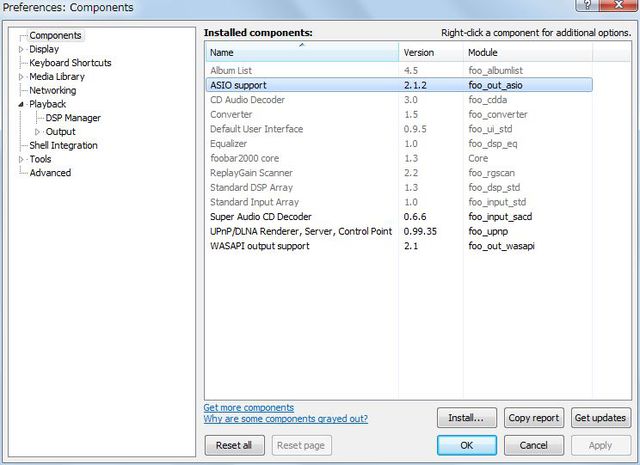This screenshot has width=640, height=465.
Task: Select the Standard DSP Array row
Action: pyautogui.click(x=399, y=187)
